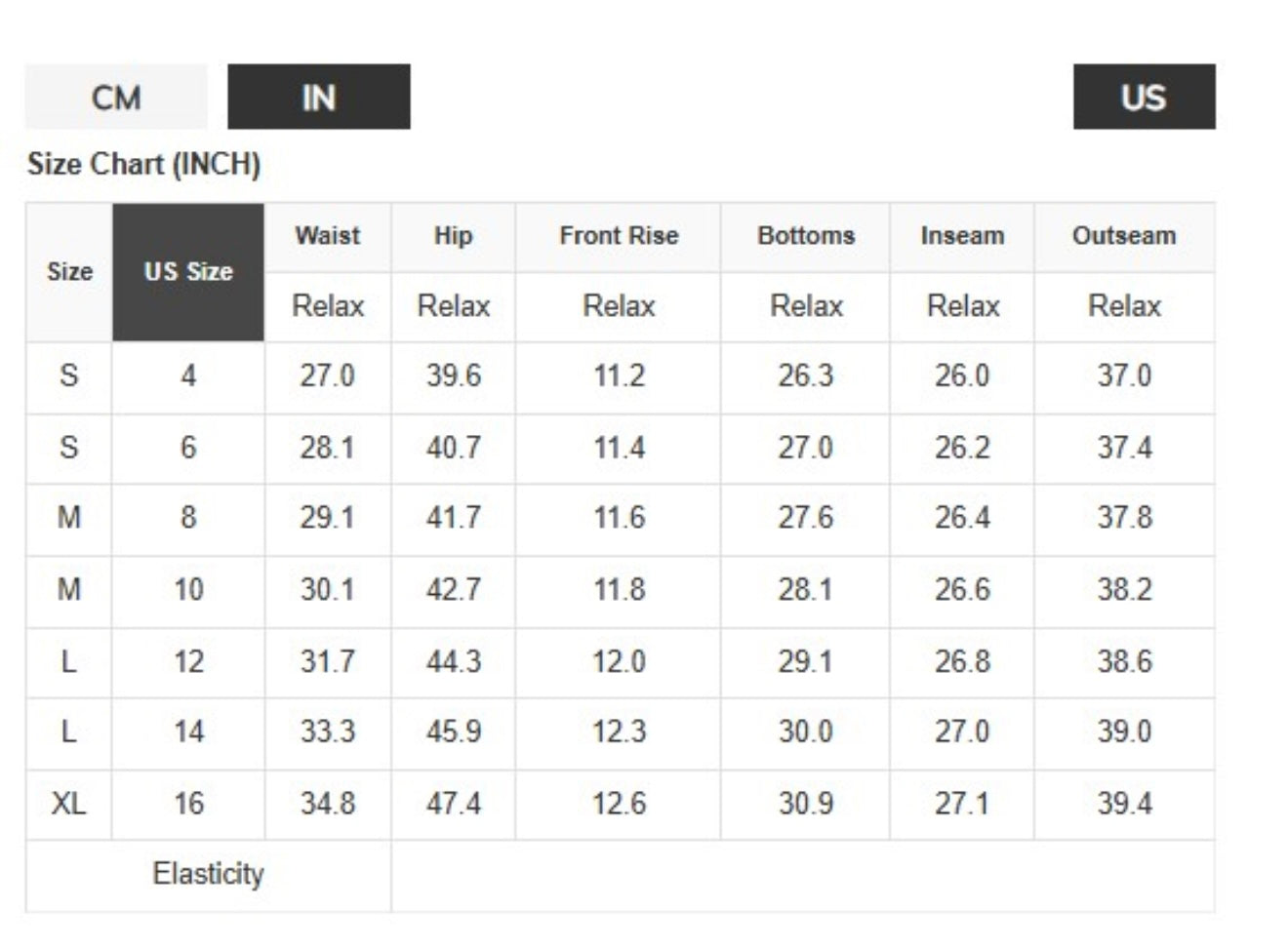The width and height of the screenshot is (1288, 948).
Task: Click inseam value 26.2 for size 6
Action: pyautogui.click(x=962, y=449)
